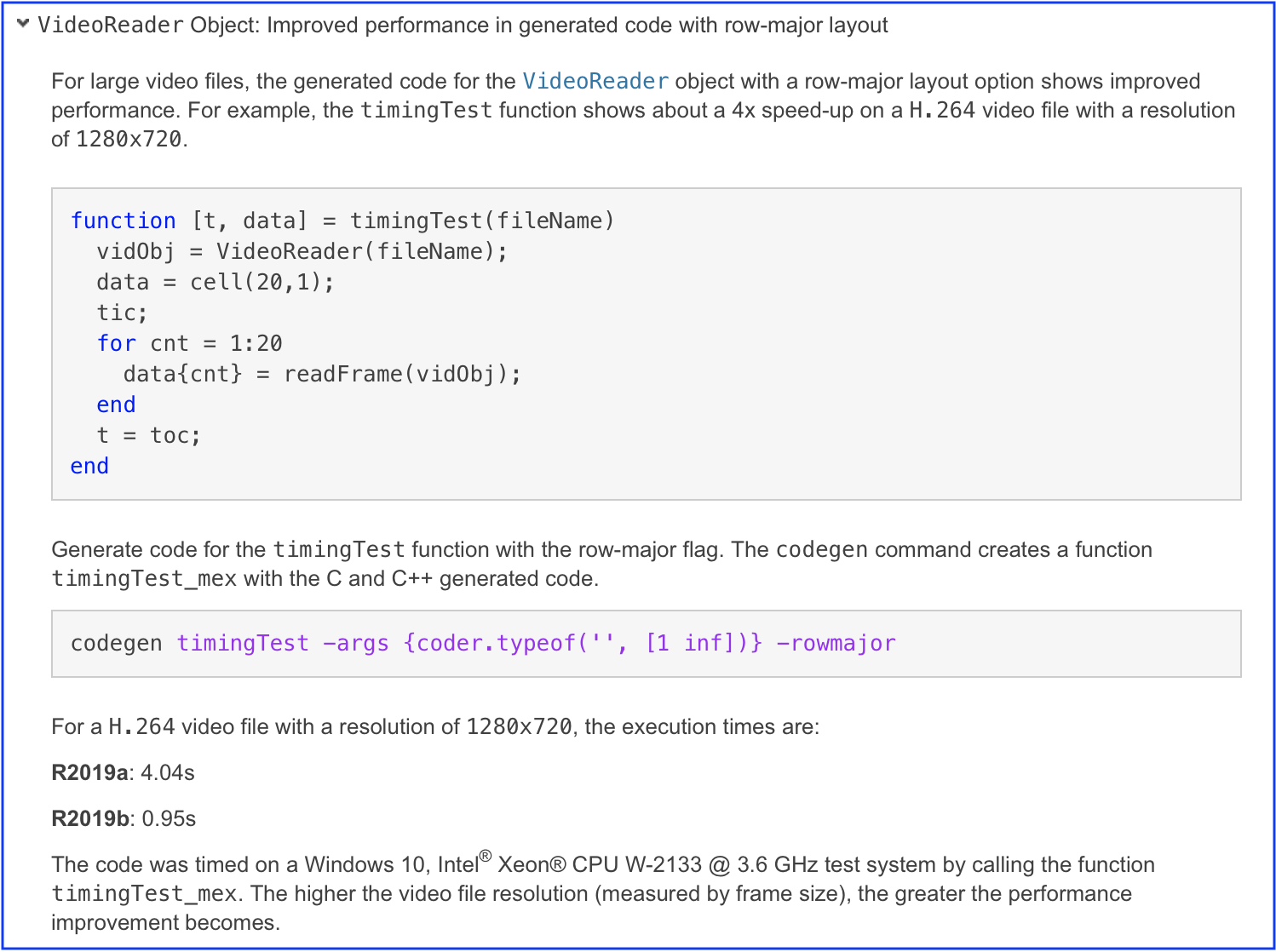Click the codegen word in command box
The height and width of the screenshot is (952, 1276).
click(x=116, y=644)
